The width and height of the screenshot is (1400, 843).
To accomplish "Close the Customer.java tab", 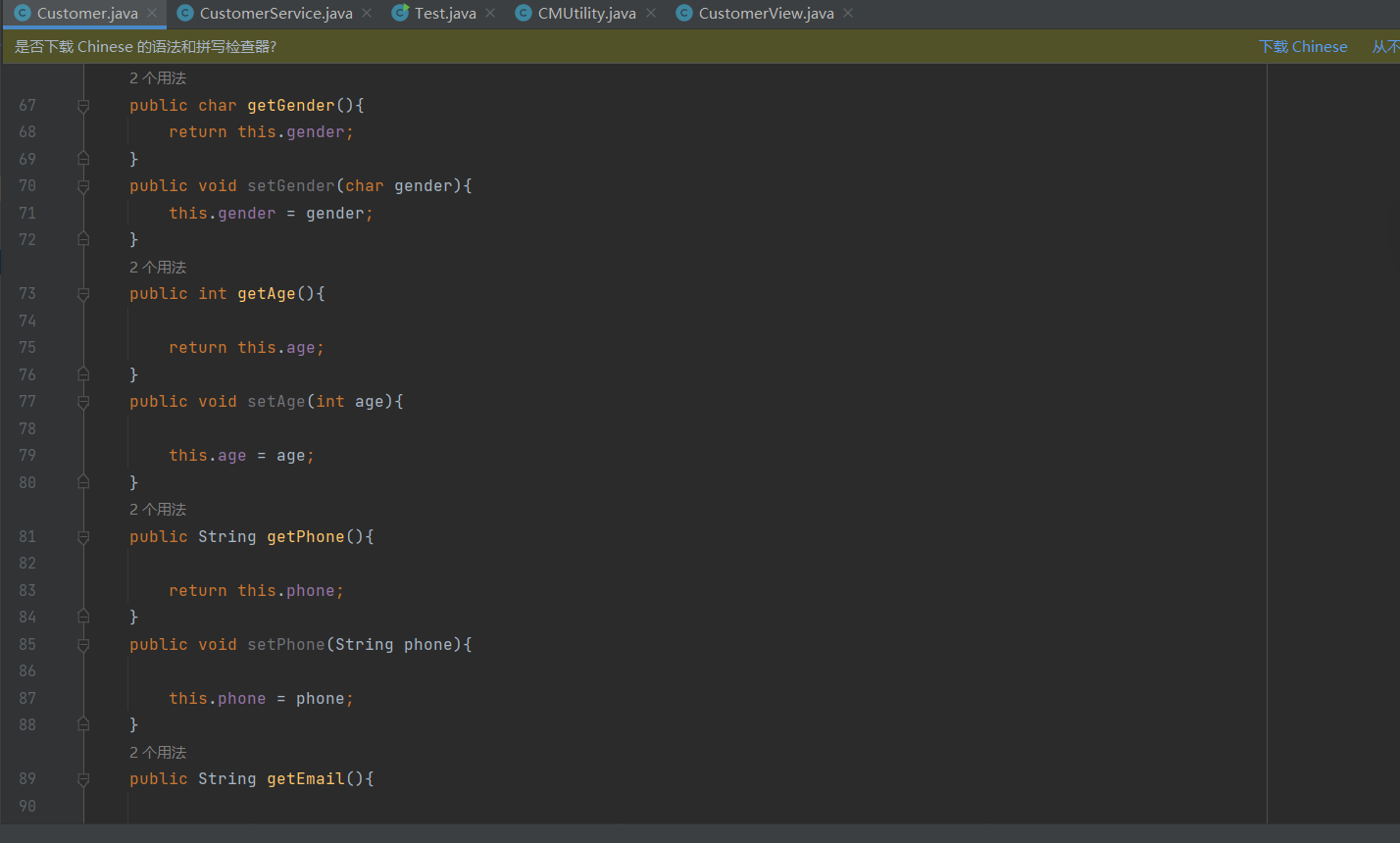I will pyautogui.click(x=152, y=14).
